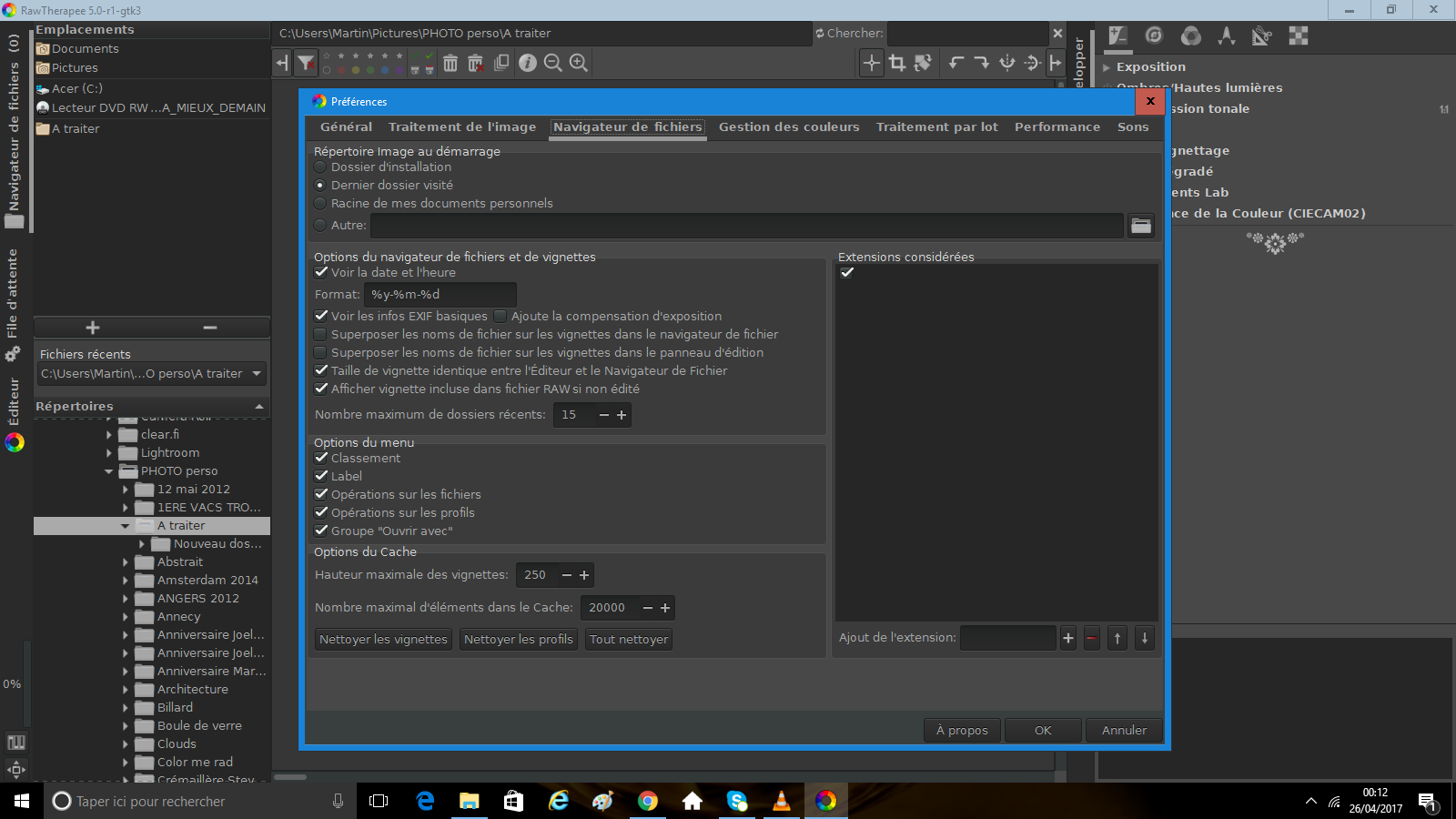Select 'Dossier d'installation' radio button
This screenshot has height=819, width=1456.
pyautogui.click(x=320, y=167)
